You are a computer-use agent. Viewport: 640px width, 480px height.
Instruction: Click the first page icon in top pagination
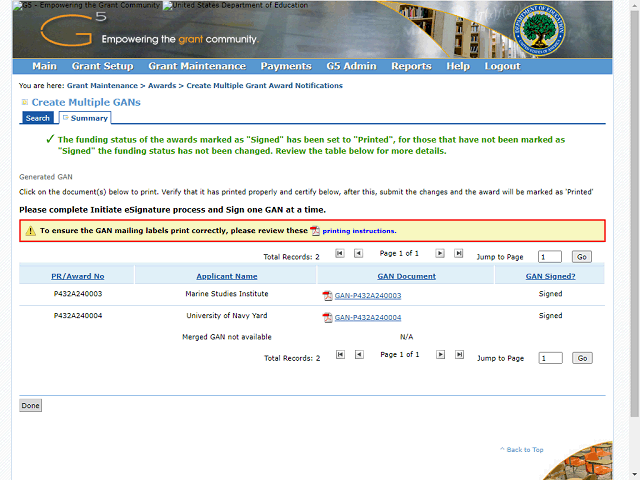point(340,254)
